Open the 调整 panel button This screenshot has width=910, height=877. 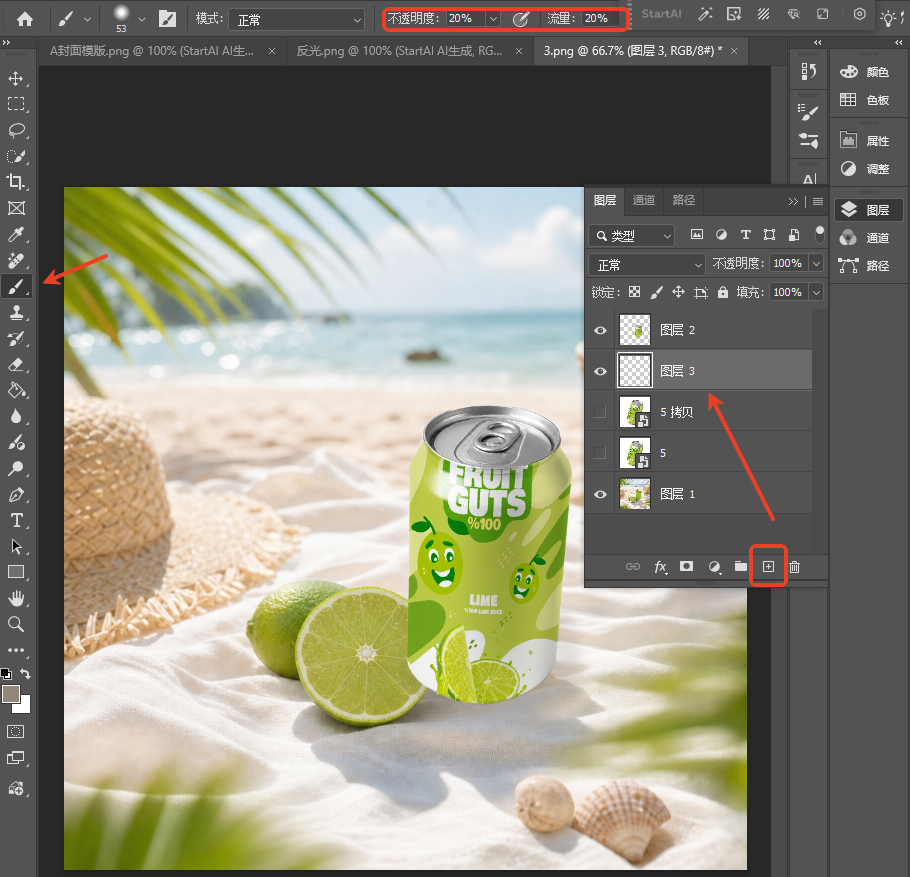pos(866,169)
